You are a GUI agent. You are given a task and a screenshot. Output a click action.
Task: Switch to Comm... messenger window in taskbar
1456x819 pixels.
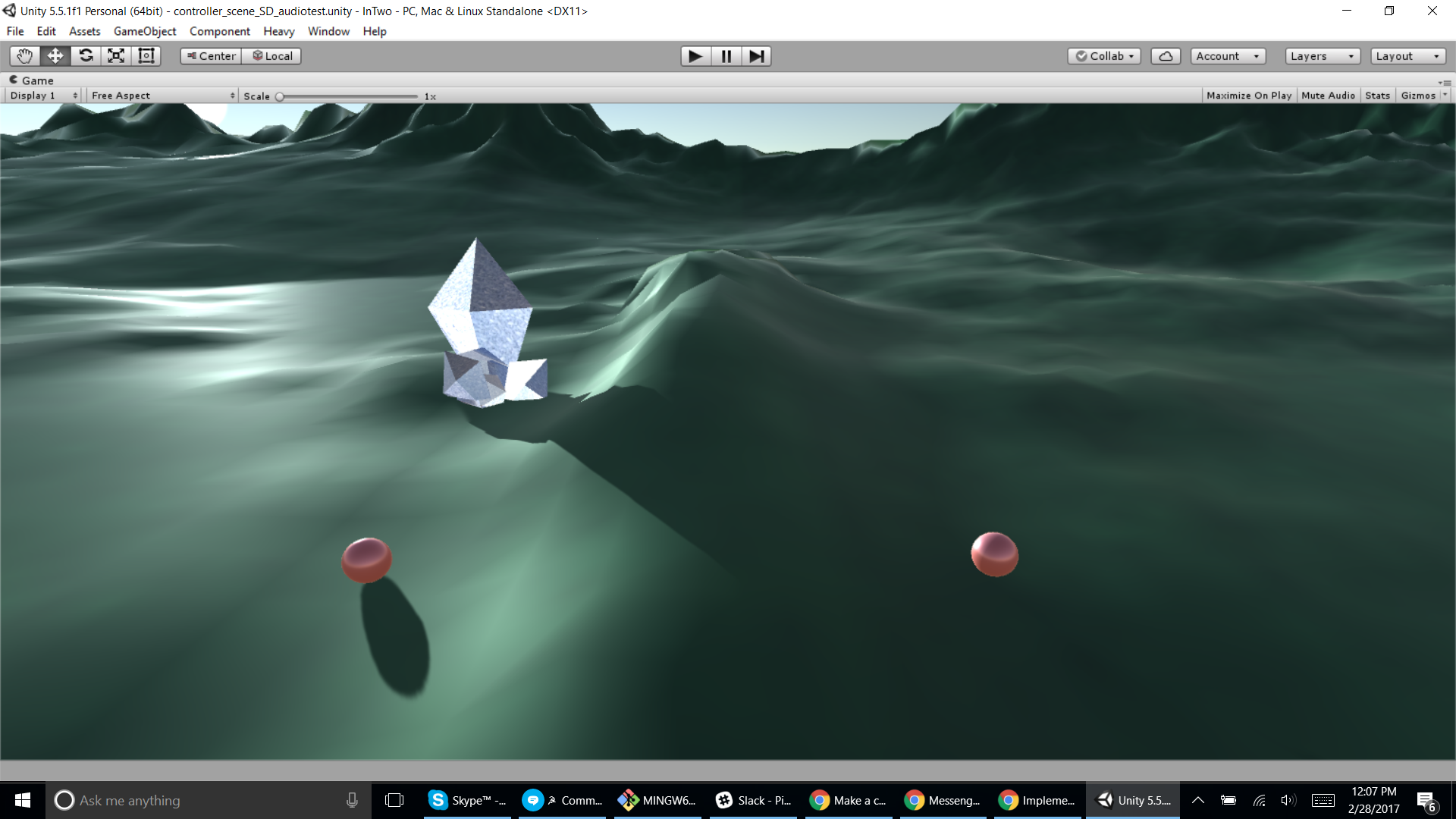(563, 800)
